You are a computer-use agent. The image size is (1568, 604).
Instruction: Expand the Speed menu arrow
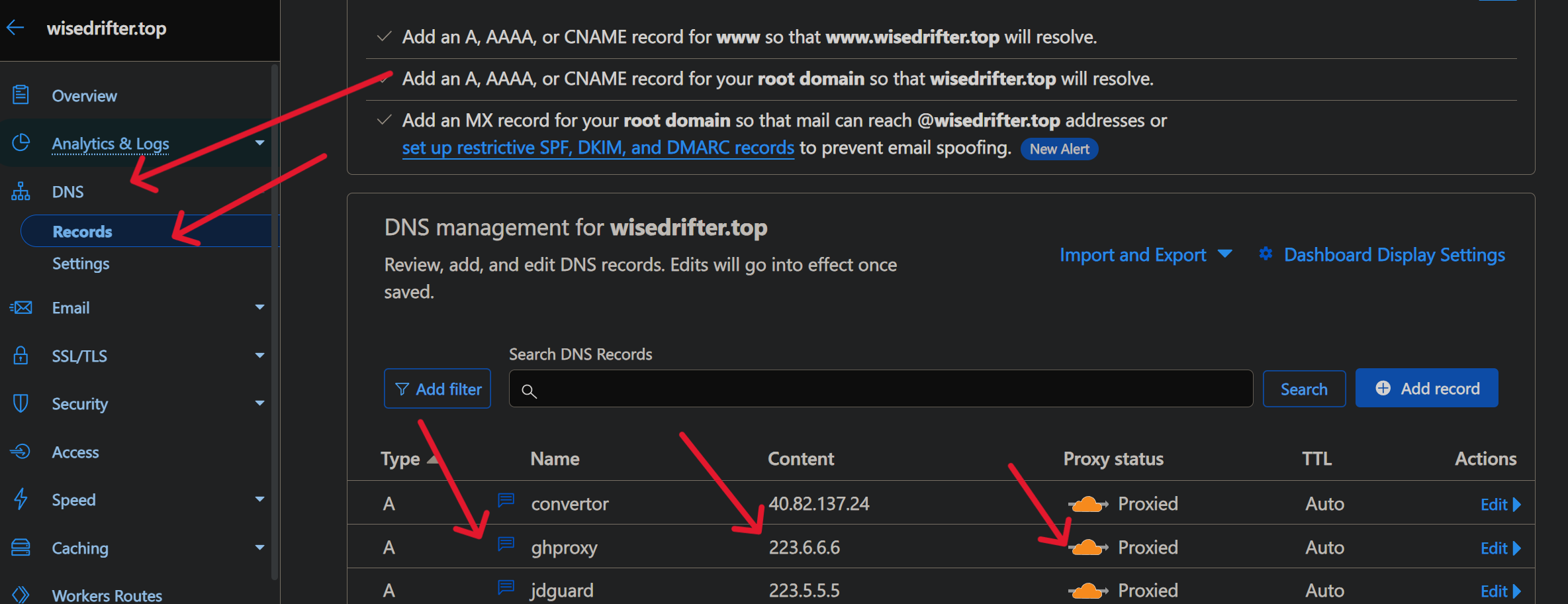tap(259, 499)
